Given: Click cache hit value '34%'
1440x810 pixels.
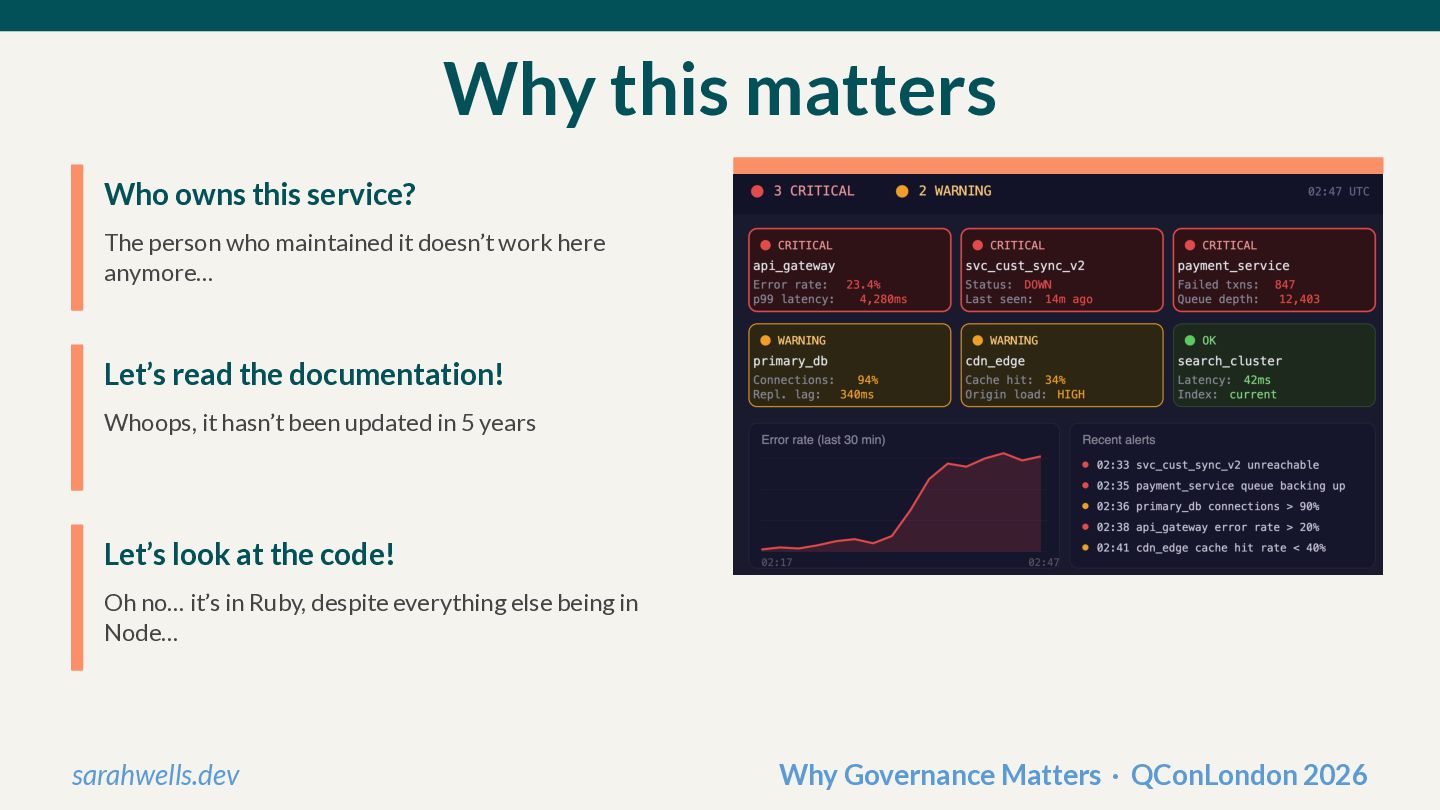Looking at the screenshot, I should tap(1055, 380).
